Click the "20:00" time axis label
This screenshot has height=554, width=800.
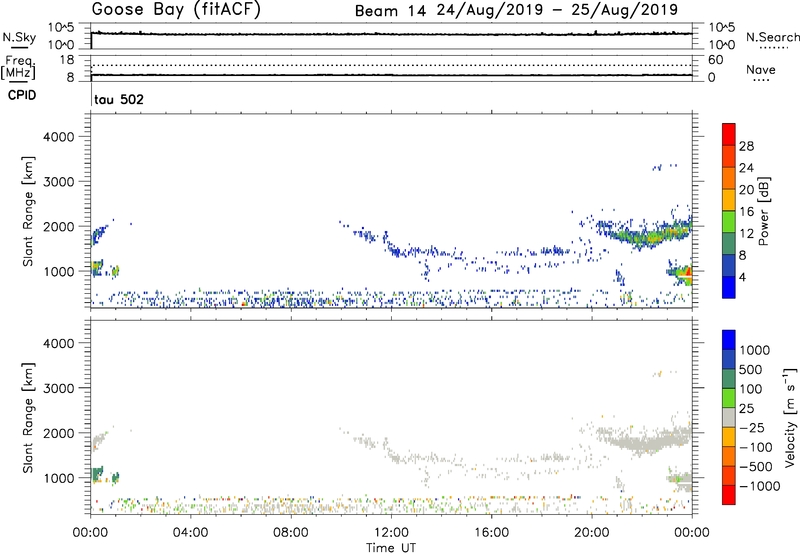tap(591, 533)
